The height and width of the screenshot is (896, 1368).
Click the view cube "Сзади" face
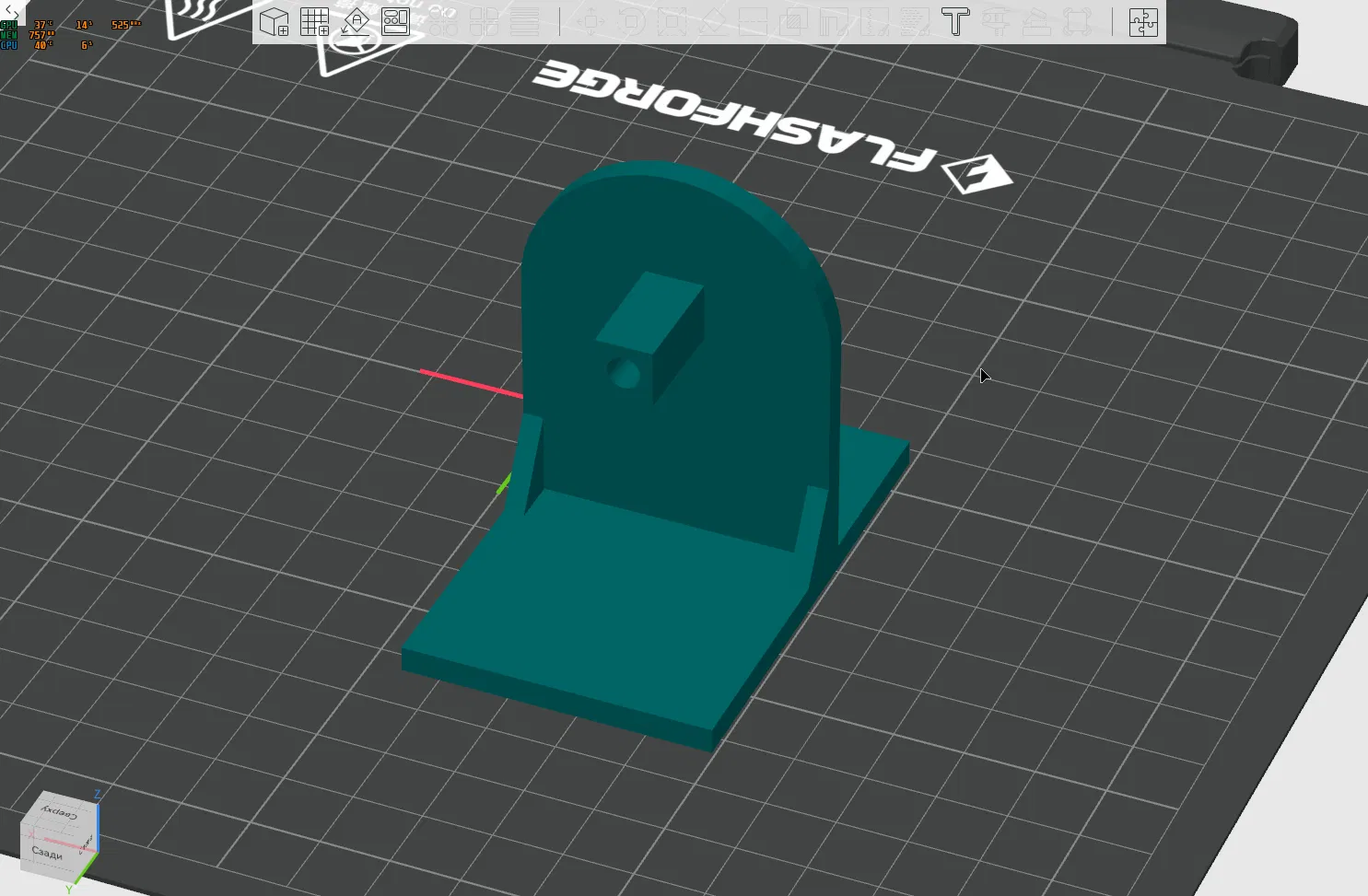(x=46, y=853)
